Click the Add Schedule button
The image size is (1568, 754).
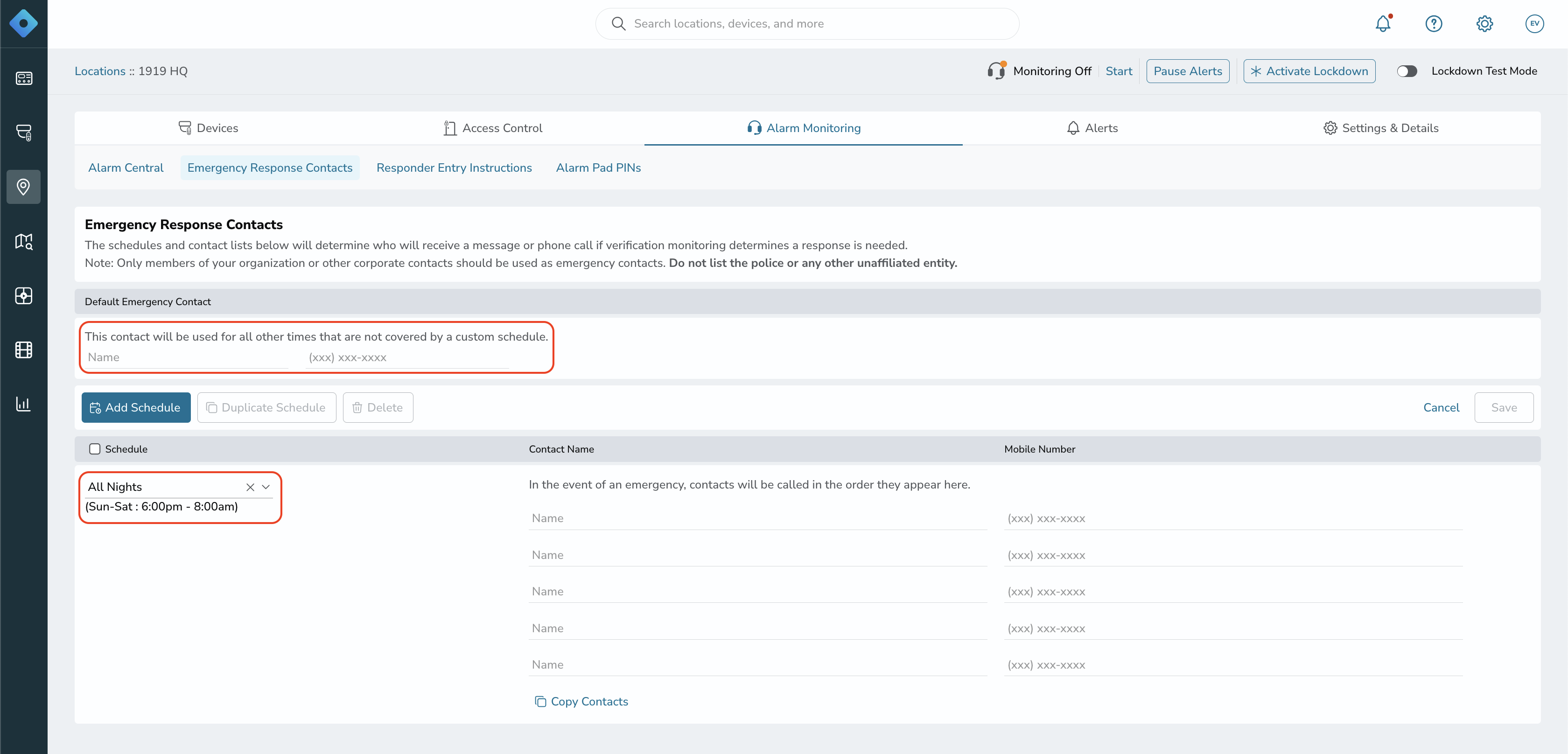(x=136, y=407)
